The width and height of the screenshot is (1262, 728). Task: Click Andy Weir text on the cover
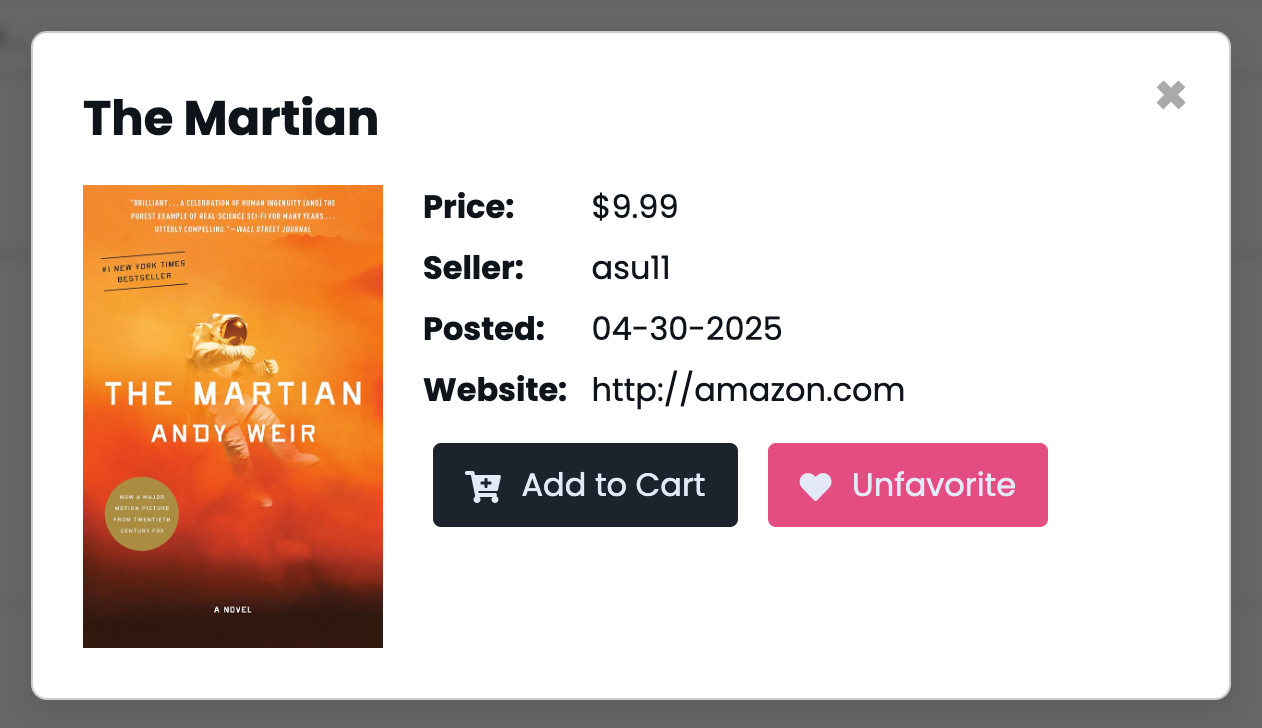(233, 433)
